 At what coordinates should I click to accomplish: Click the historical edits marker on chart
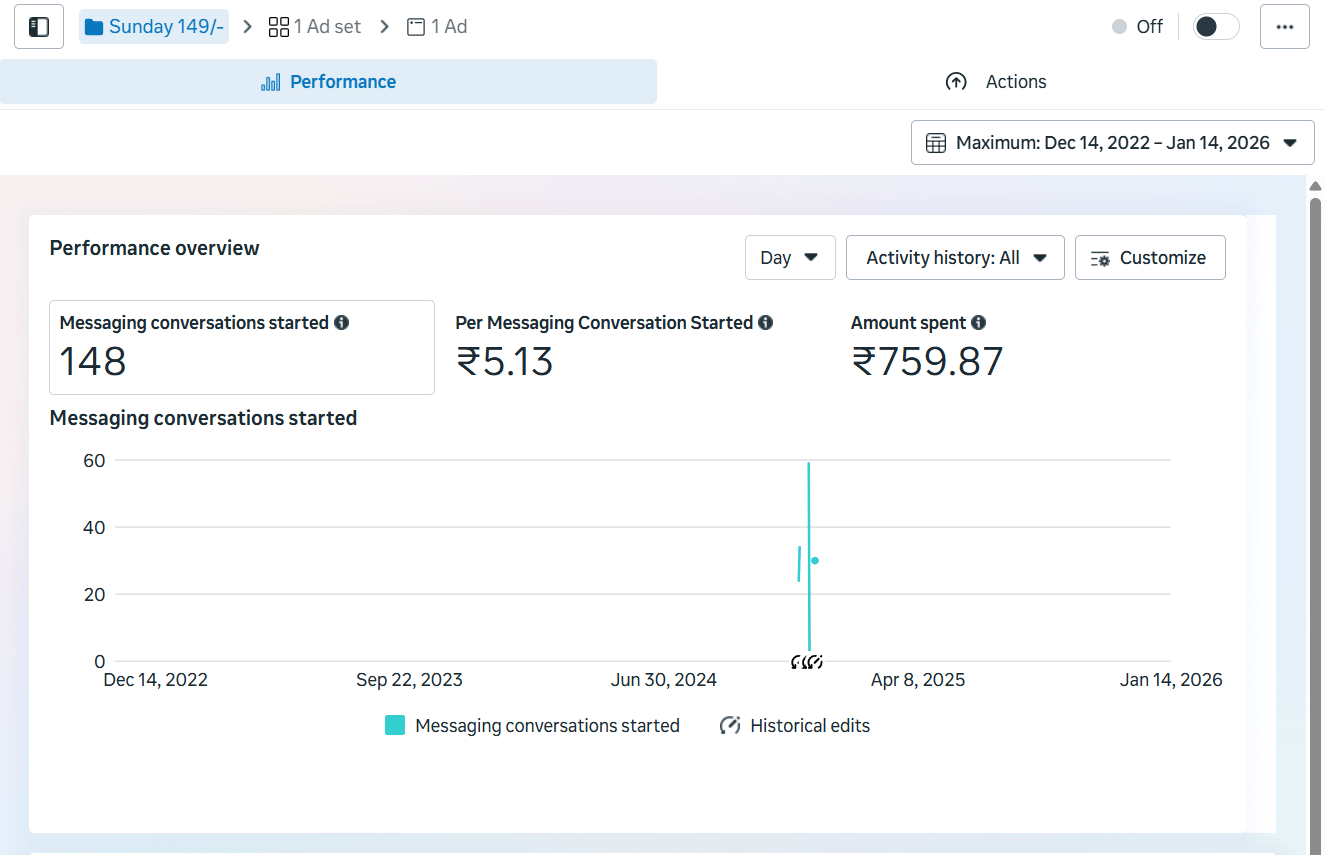pos(806,661)
